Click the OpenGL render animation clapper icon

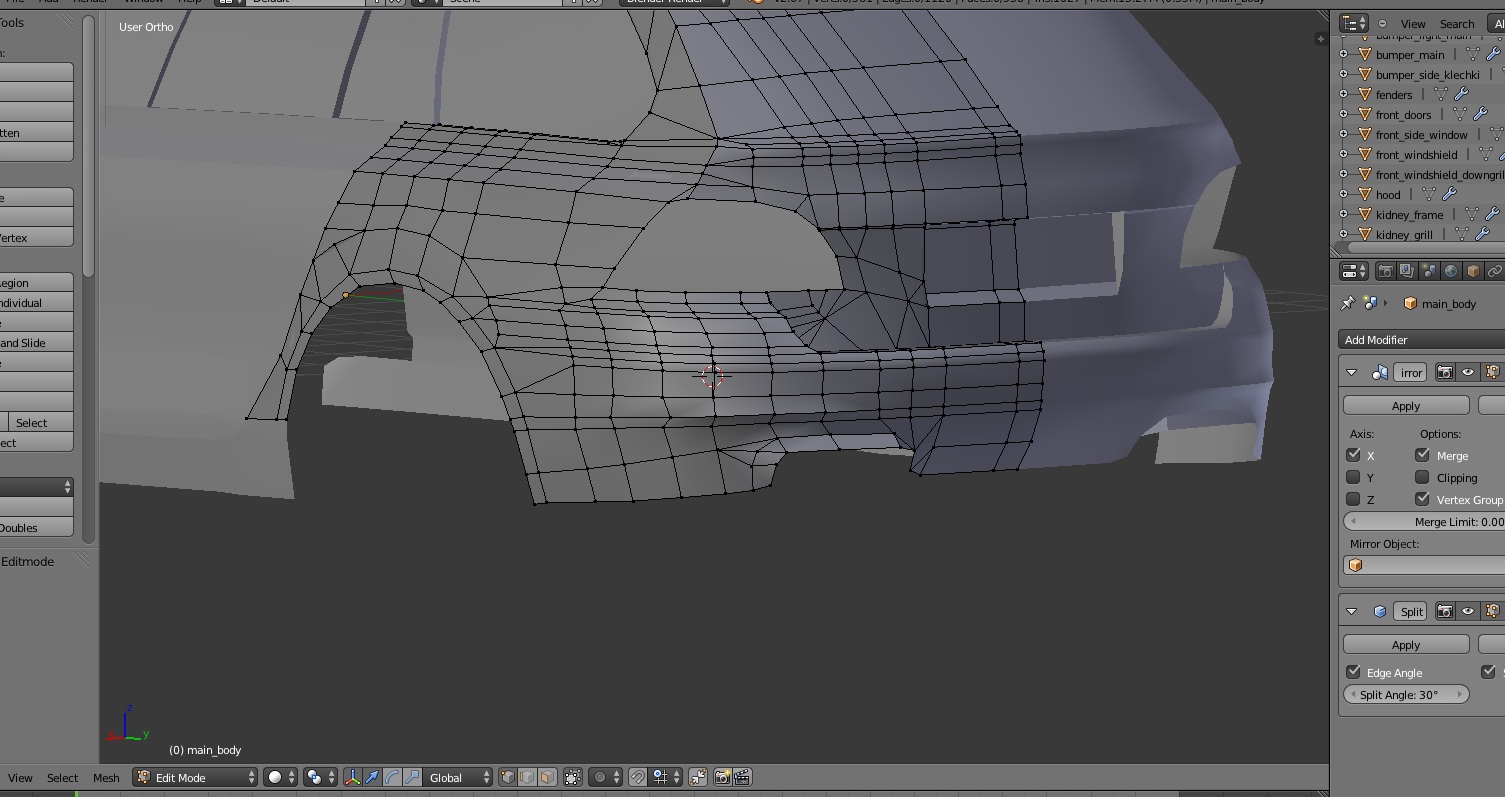(743, 777)
